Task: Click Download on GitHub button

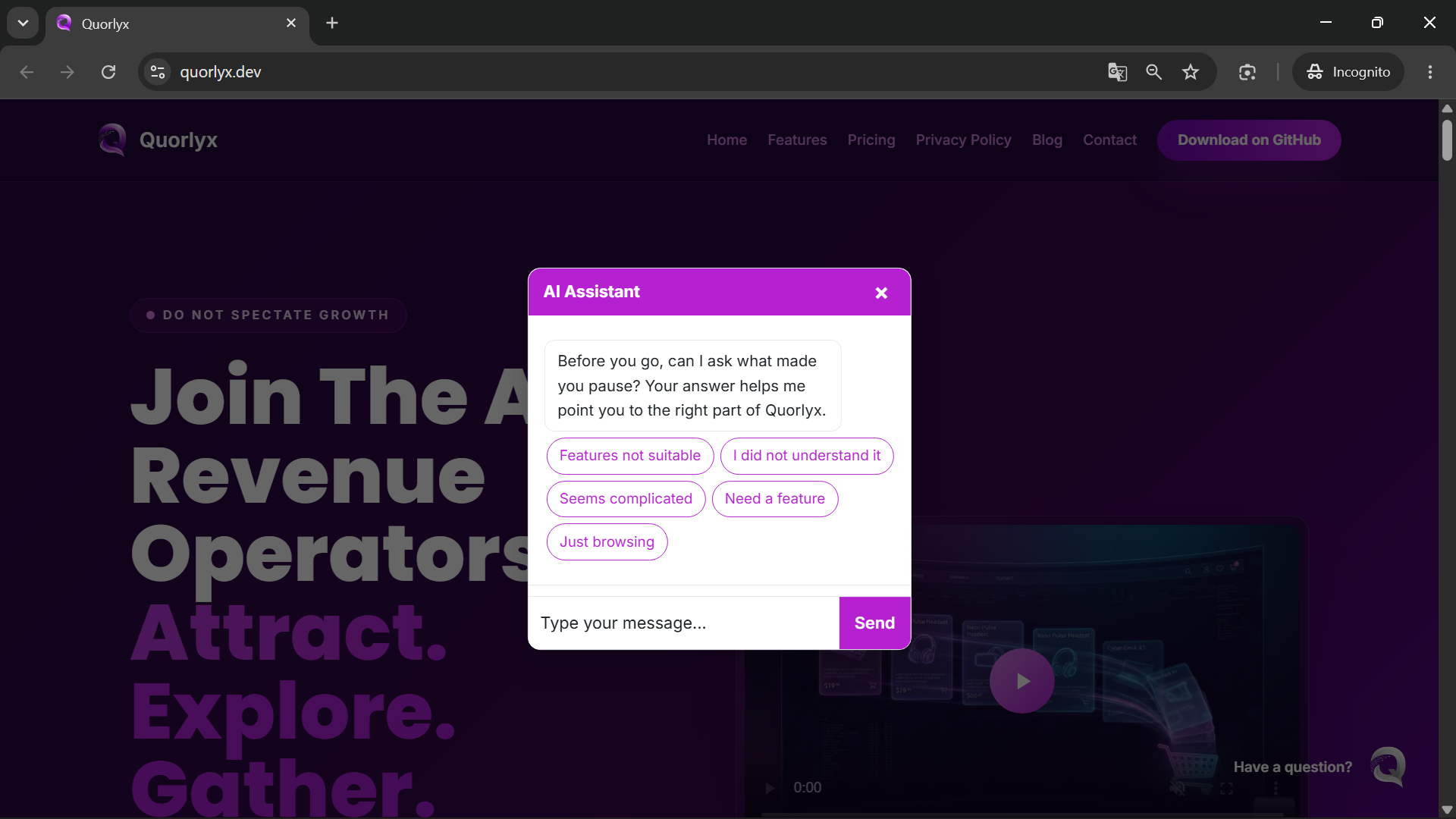Action: [x=1249, y=140]
